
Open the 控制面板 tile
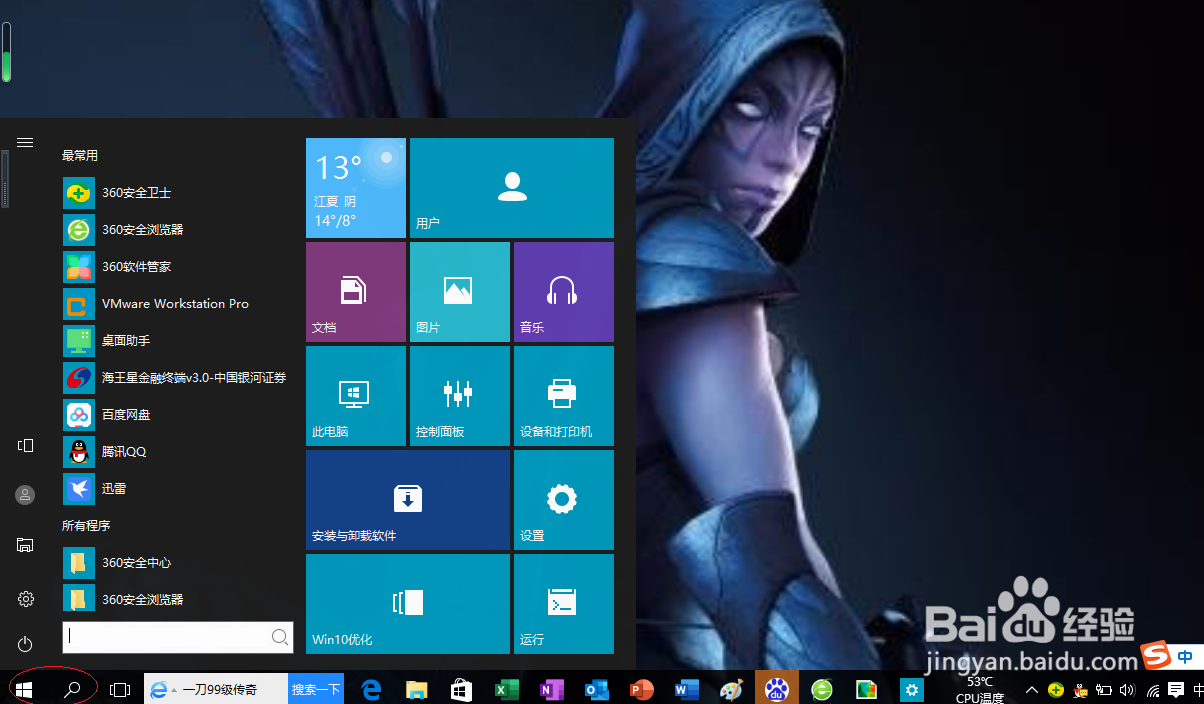coord(460,396)
